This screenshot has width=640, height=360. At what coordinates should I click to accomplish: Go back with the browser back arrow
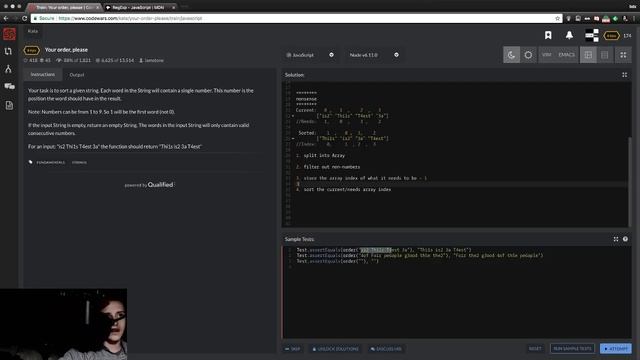(6, 18)
